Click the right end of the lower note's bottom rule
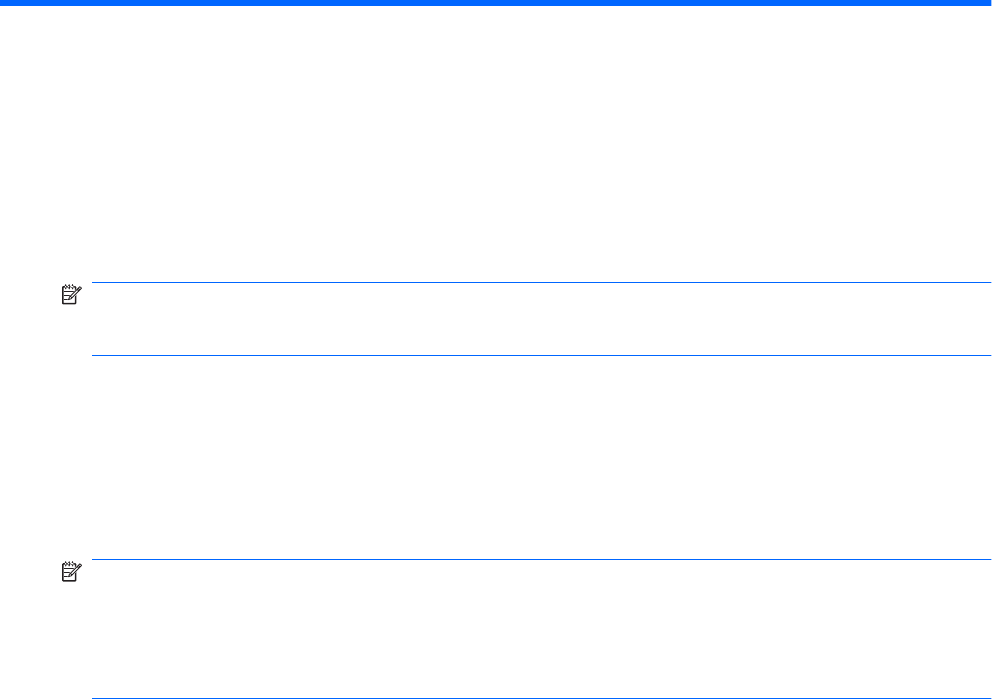992x699 pixels. 987,698
